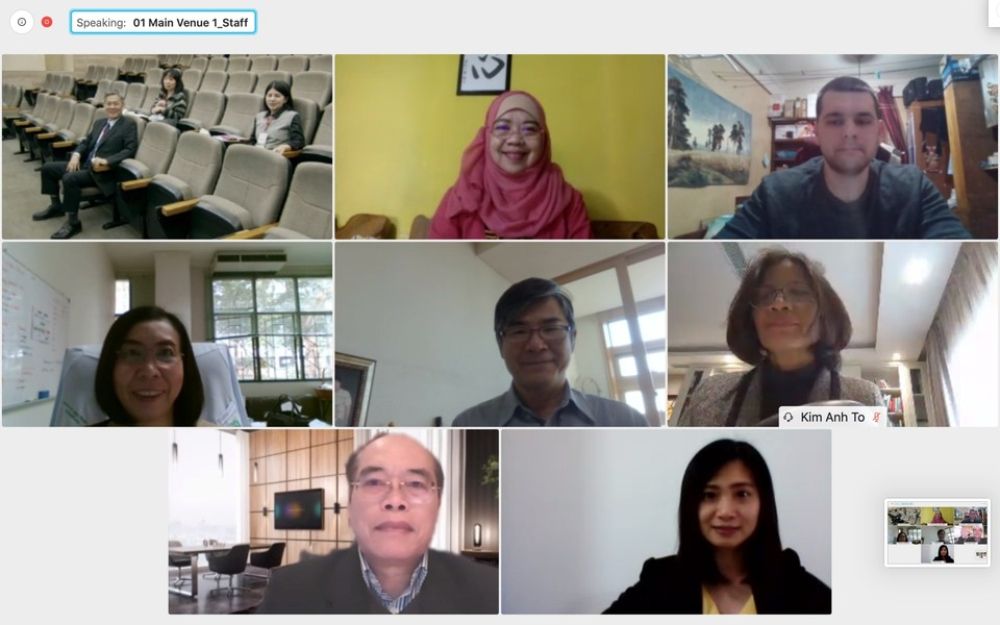
Task: Click the red recording indicator icon
Action: click(47, 22)
